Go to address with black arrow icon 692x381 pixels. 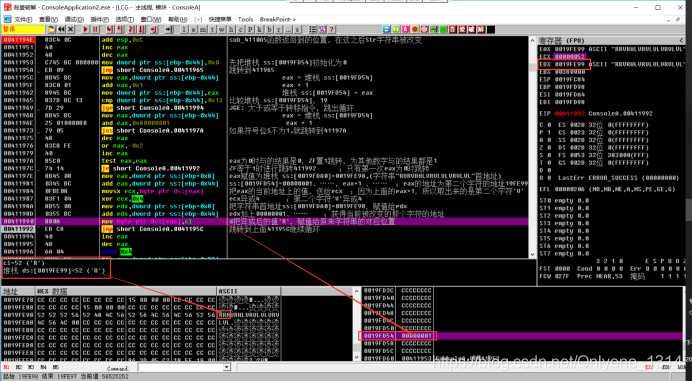[x=169, y=30]
